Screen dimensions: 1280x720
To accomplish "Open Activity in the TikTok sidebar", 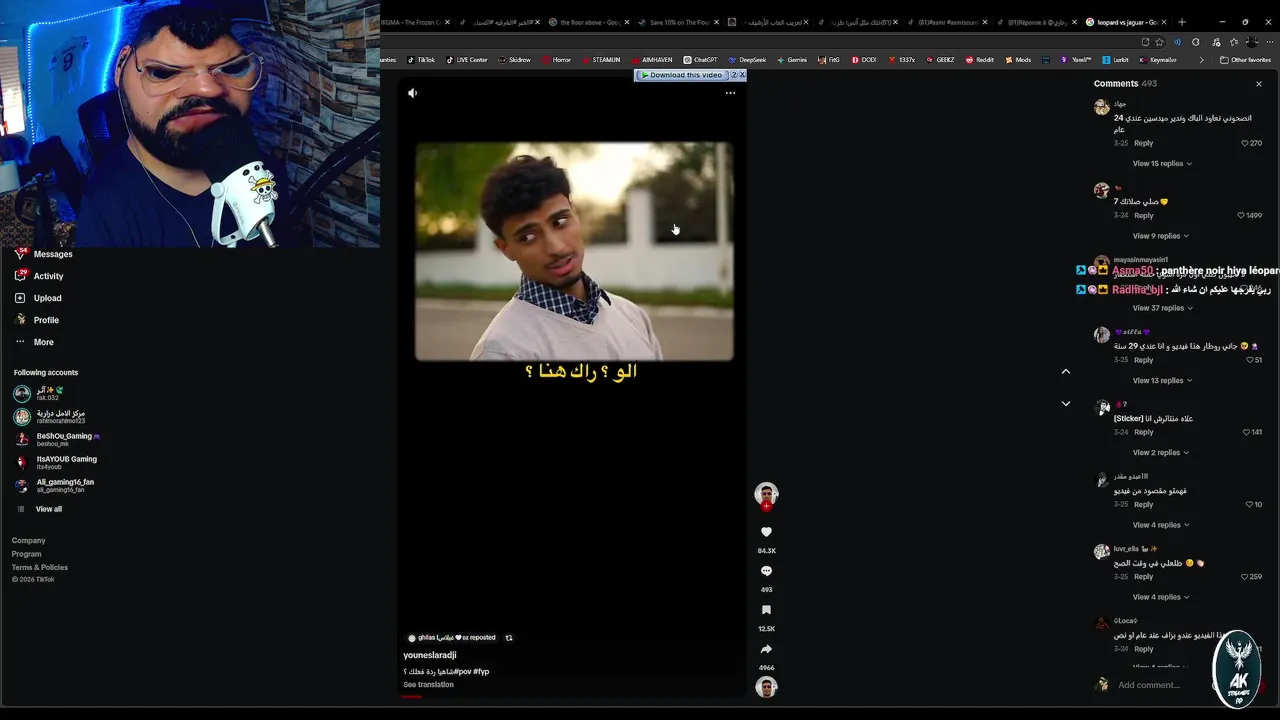I will pyautogui.click(x=39, y=276).
